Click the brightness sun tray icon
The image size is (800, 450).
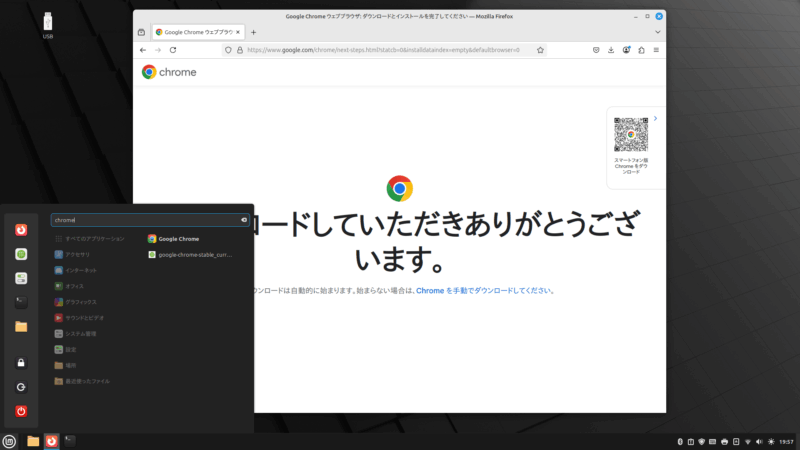771,442
